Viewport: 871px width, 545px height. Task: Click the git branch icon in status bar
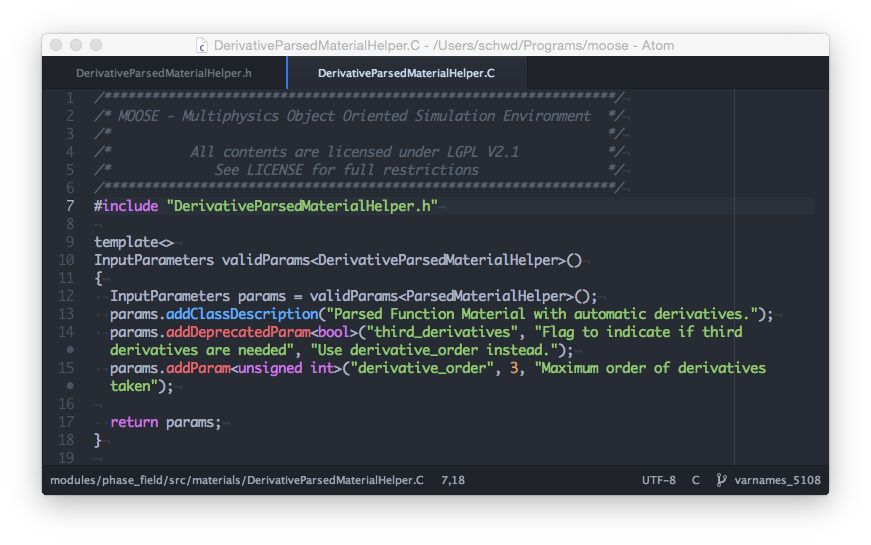click(x=721, y=481)
